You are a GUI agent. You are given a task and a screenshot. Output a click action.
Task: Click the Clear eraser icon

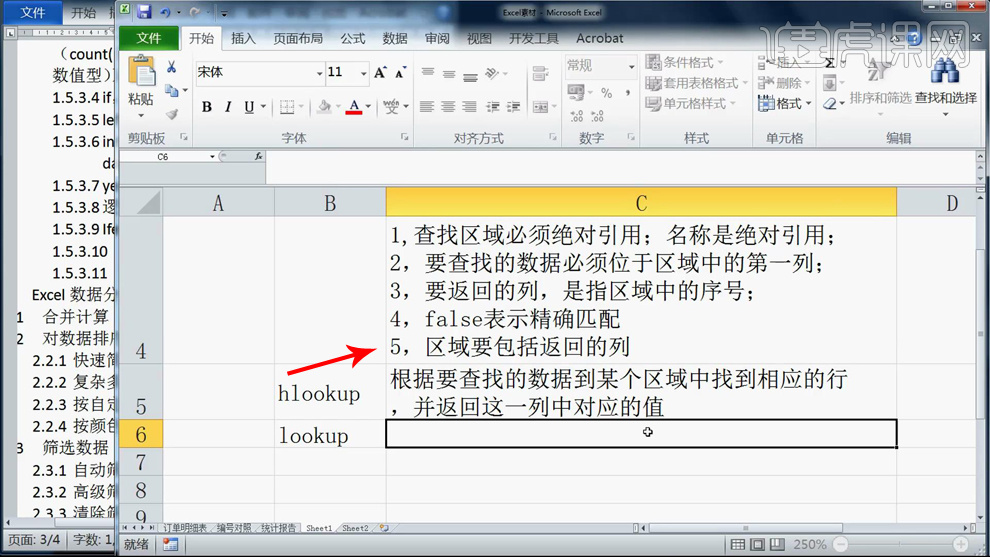tap(830, 104)
